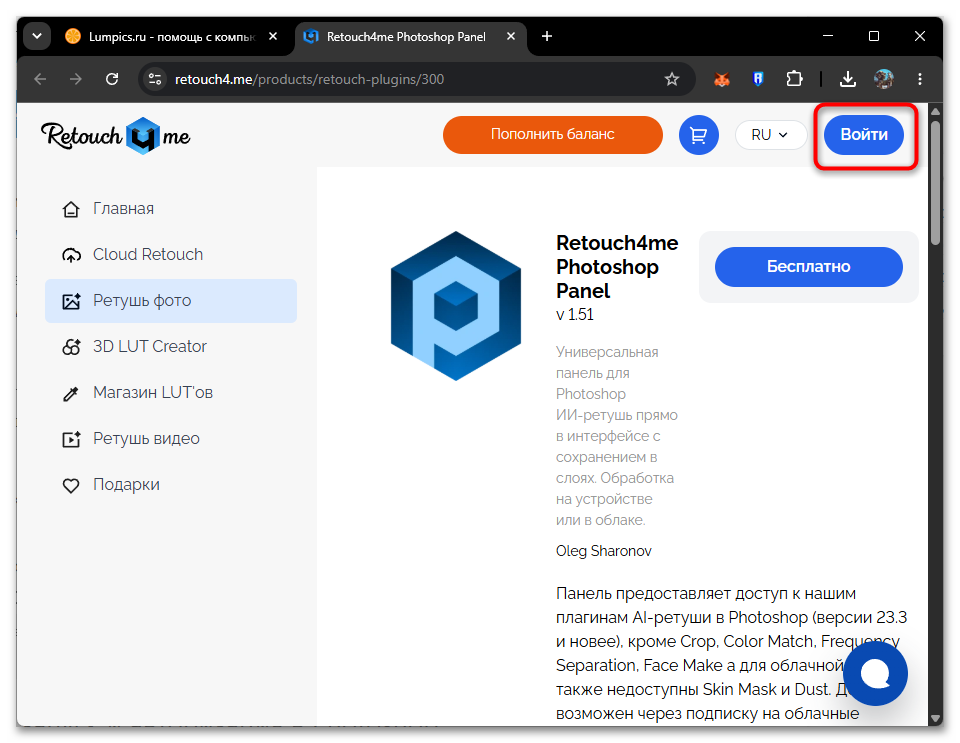Open the tab search dropdown arrow
The image size is (960, 743).
pyautogui.click(x=37, y=36)
